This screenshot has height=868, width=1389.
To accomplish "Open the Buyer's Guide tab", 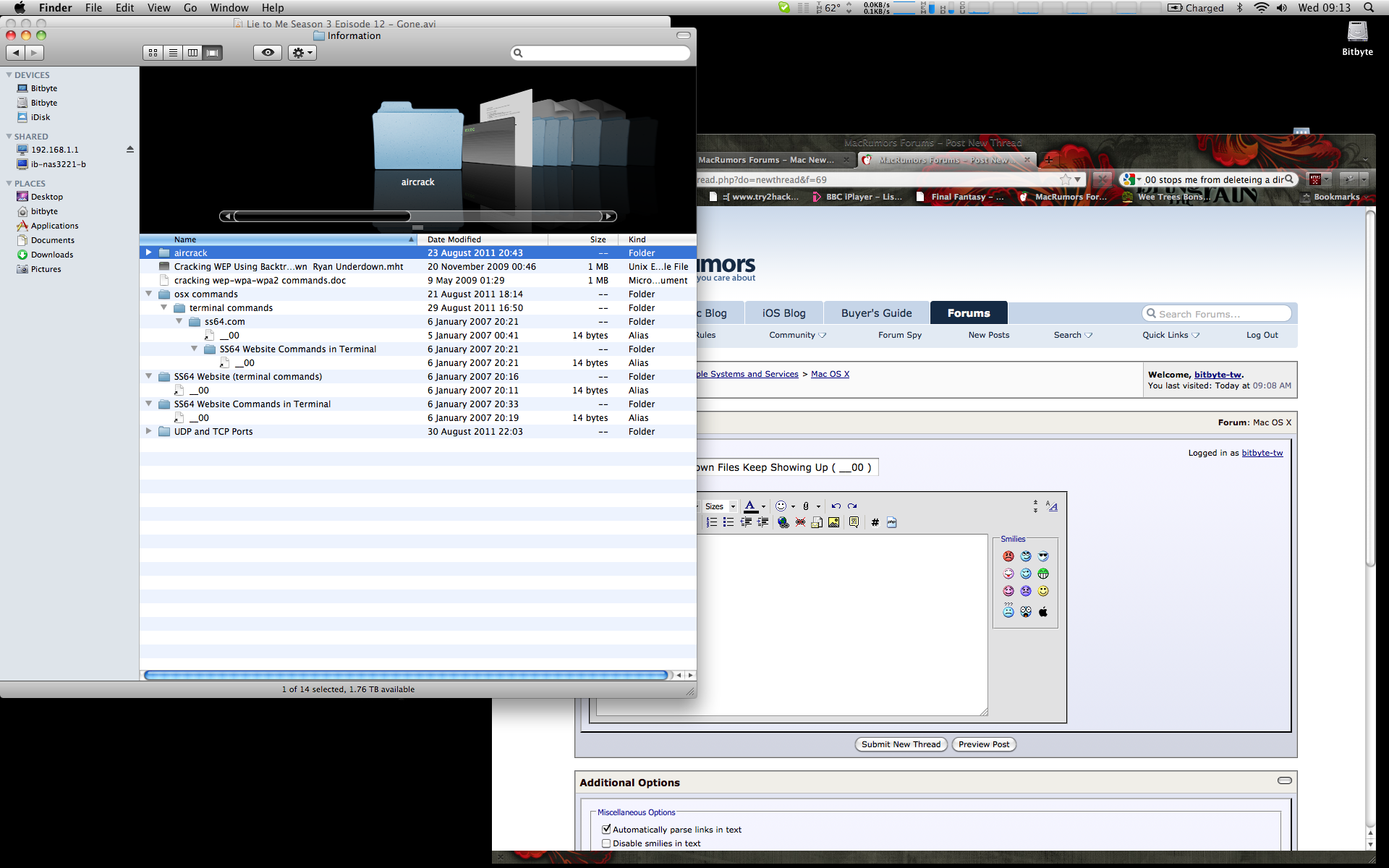I will [876, 313].
